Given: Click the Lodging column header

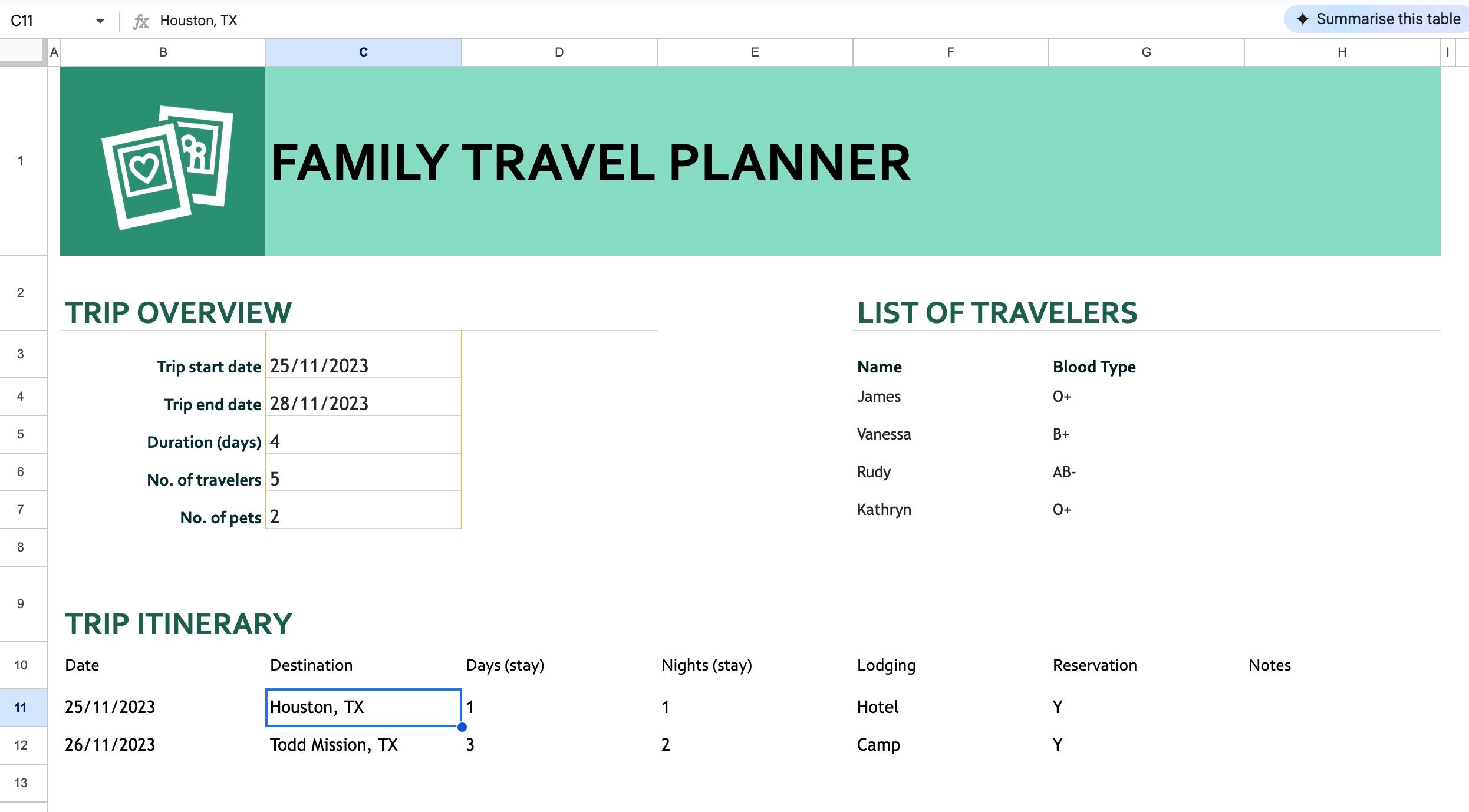Looking at the screenshot, I should coord(886,666).
